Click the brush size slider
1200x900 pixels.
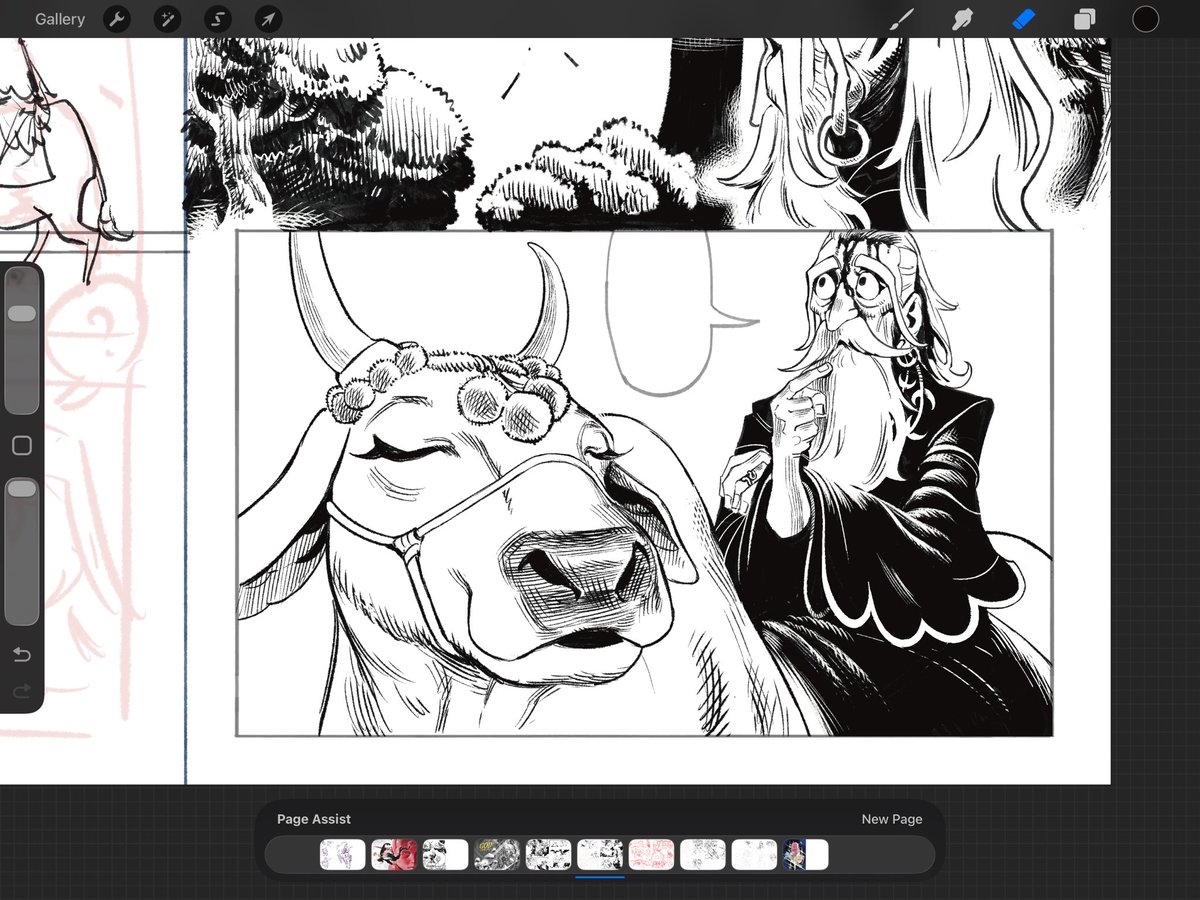[x=22, y=340]
